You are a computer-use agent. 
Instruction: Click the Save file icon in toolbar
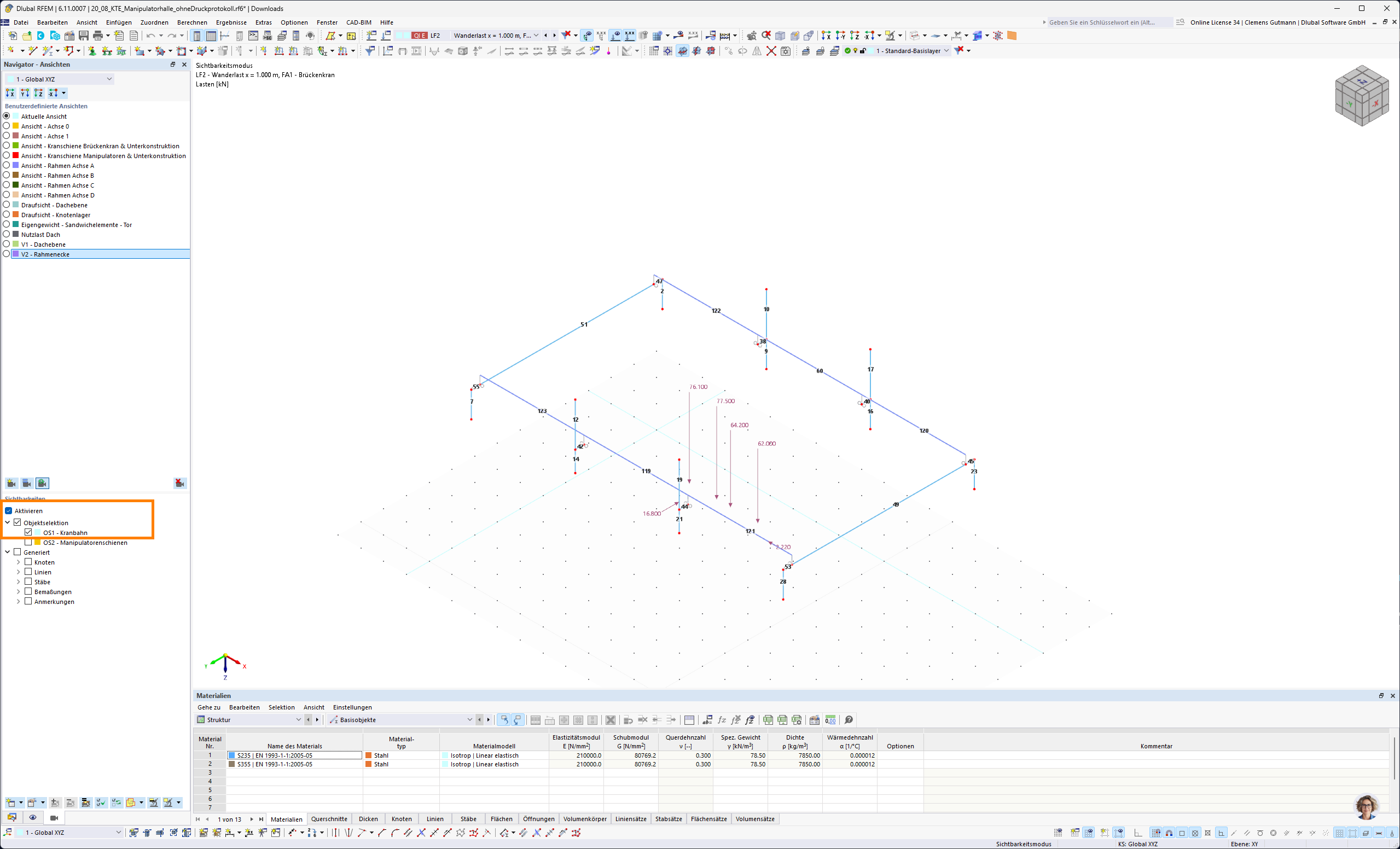[x=84, y=36]
